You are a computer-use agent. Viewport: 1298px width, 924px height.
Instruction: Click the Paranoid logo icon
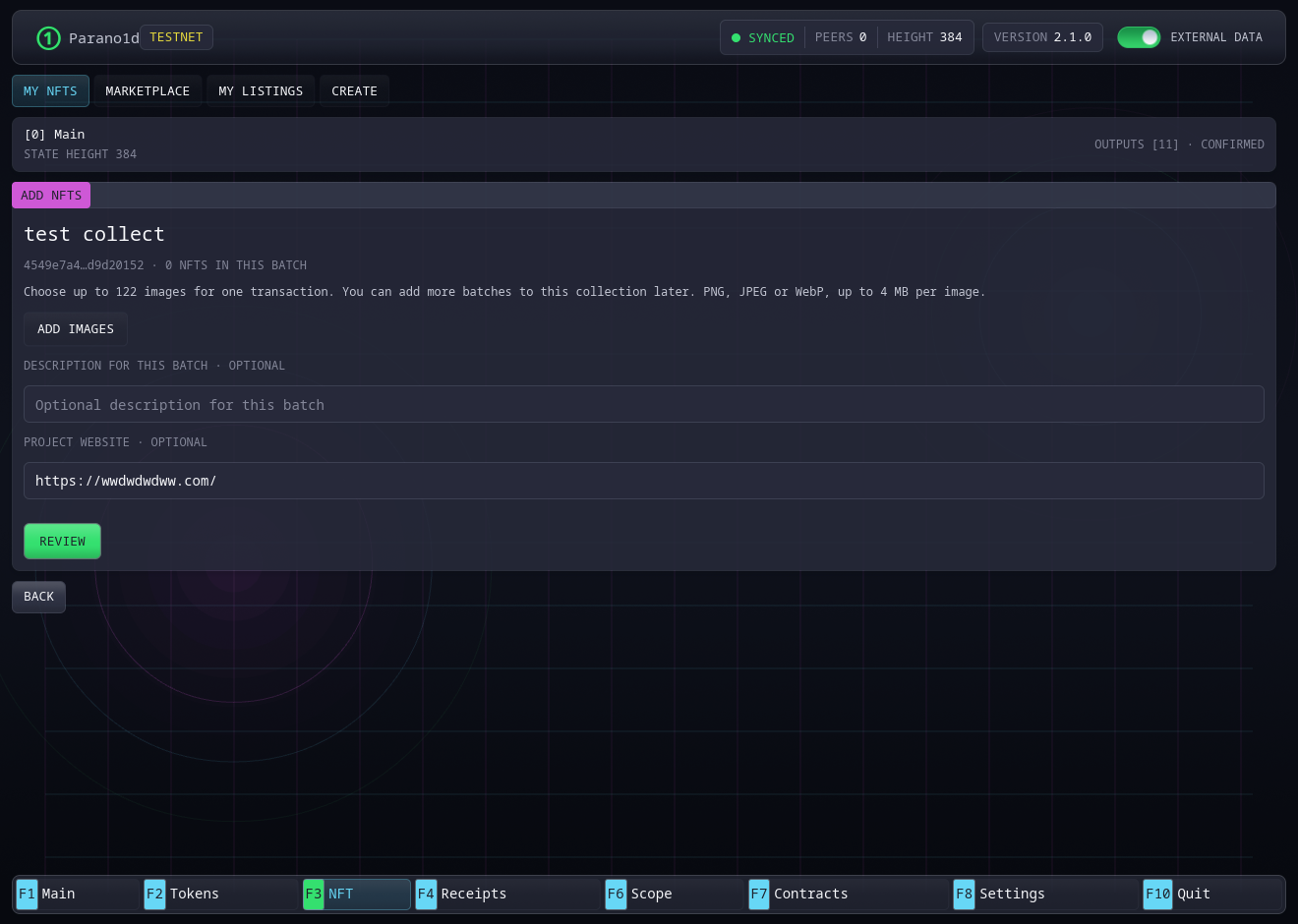48,38
